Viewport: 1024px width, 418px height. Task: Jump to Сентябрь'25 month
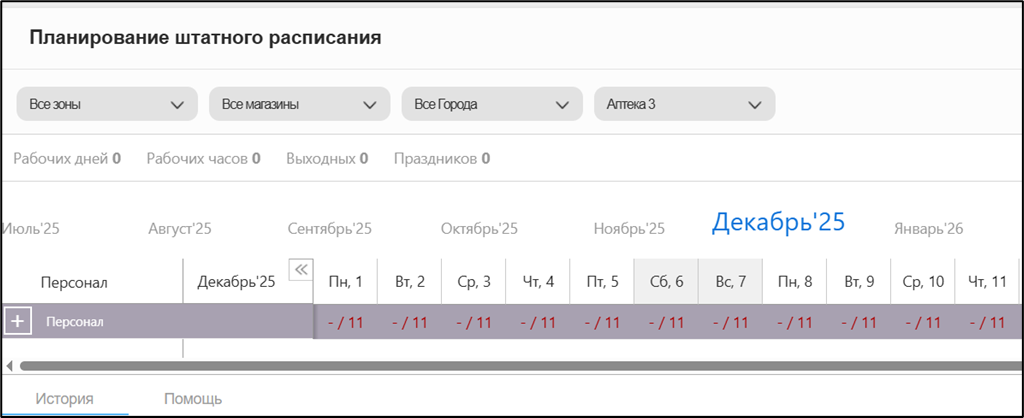pyautogui.click(x=329, y=229)
